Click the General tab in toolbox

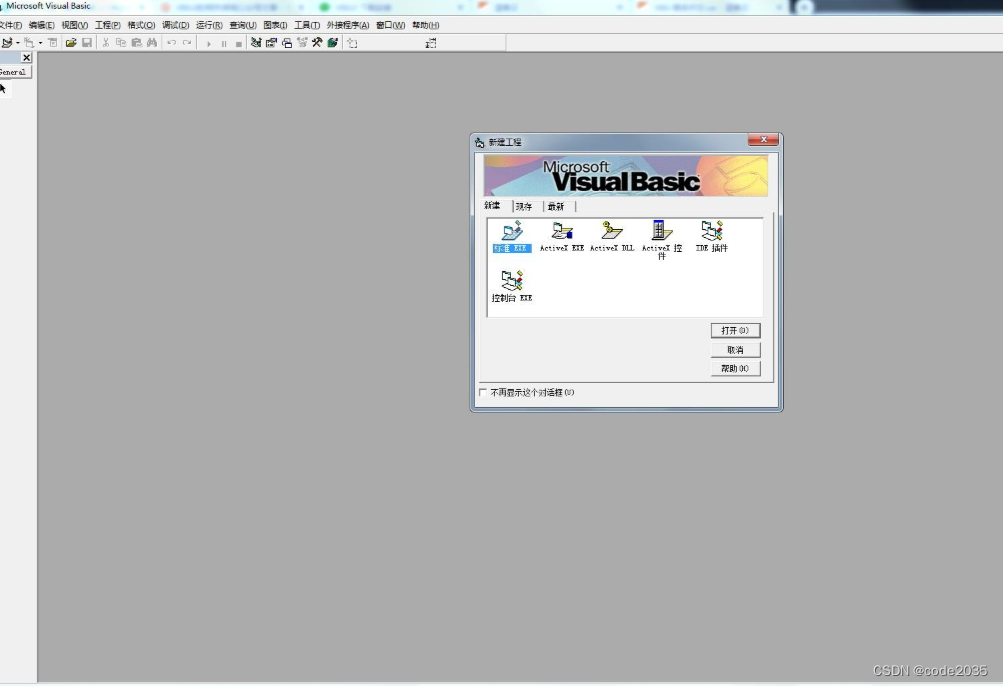(14, 72)
